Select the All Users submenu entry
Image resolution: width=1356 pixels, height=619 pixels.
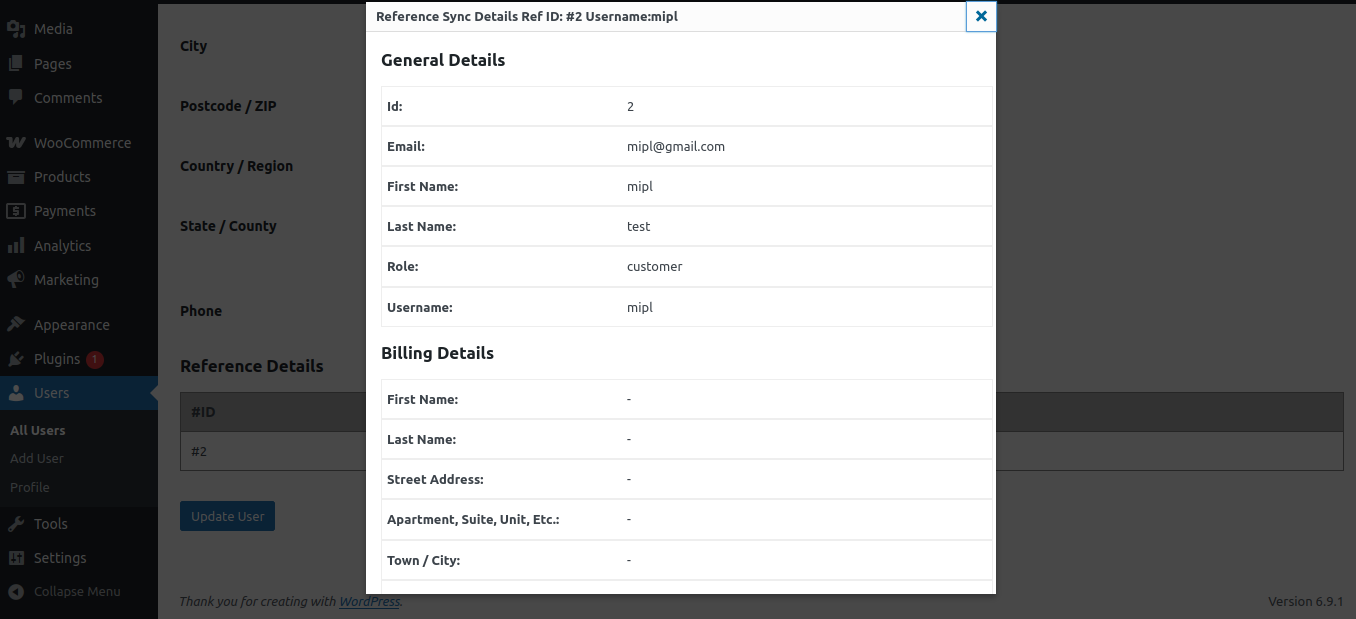(x=38, y=430)
